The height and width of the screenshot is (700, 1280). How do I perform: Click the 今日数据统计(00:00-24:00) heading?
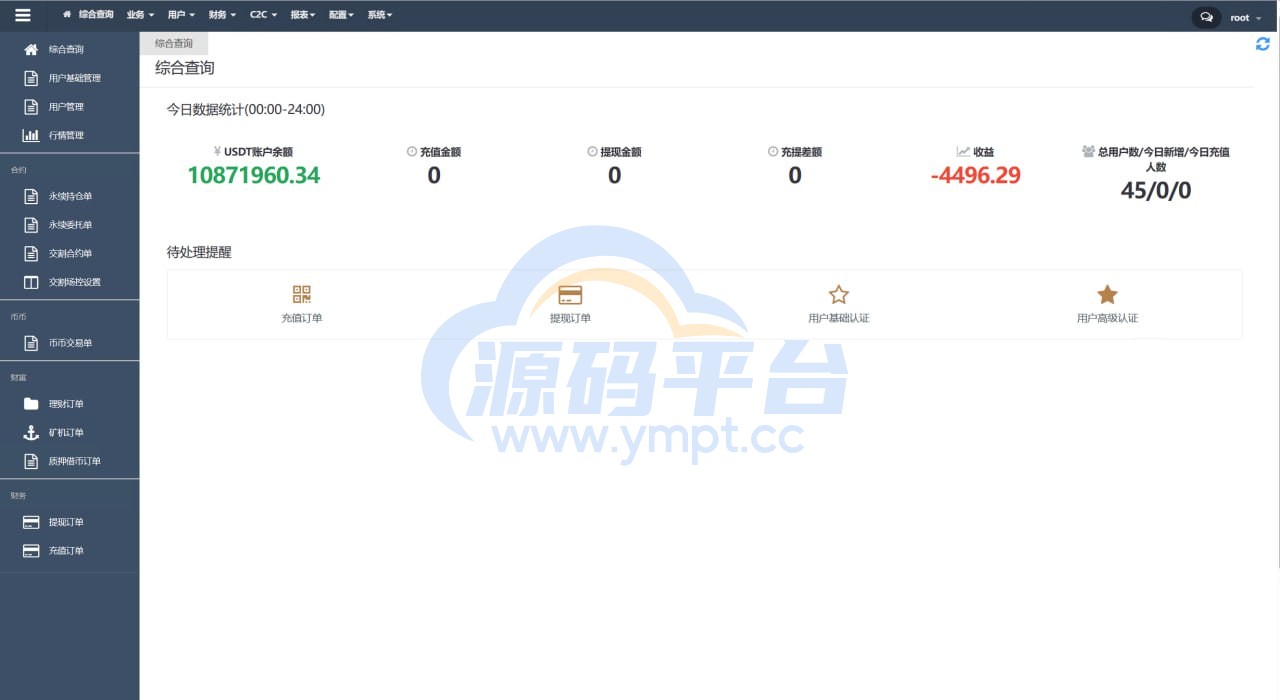coord(245,110)
